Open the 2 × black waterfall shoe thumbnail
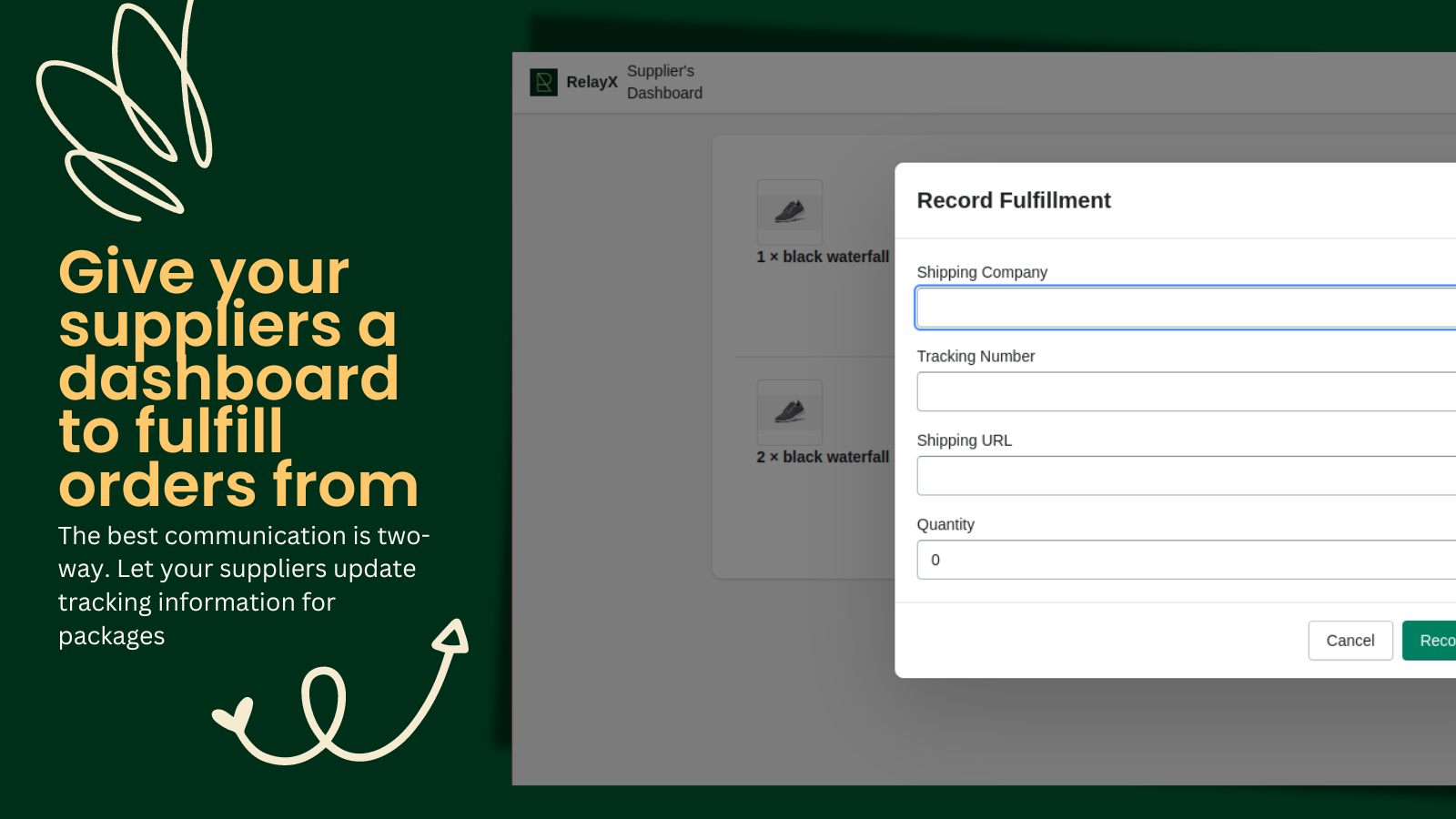 tap(790, 411)
